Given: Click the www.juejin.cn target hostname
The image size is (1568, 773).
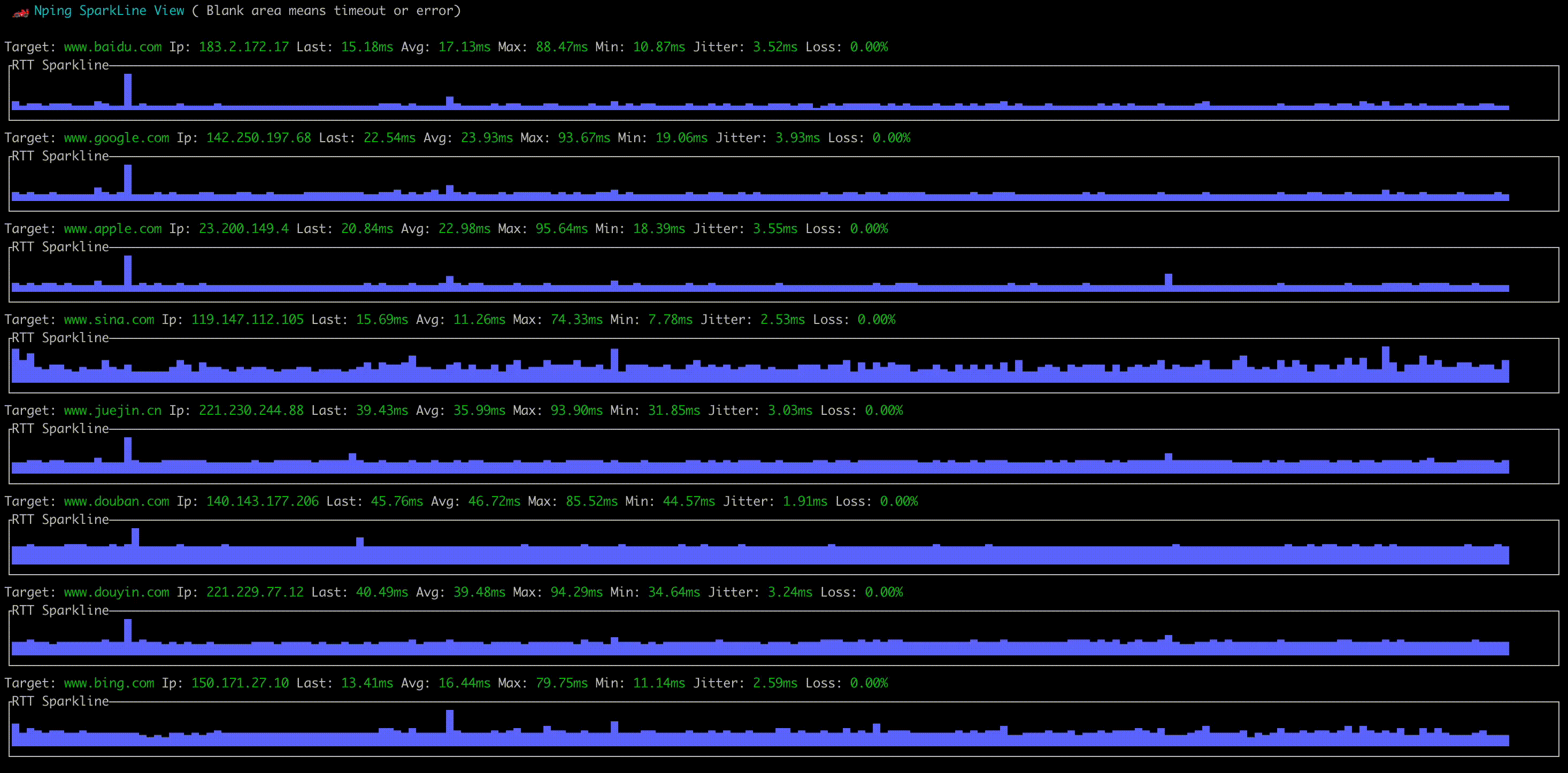Looking at the screenshot, I should click(x=113, y=410).
